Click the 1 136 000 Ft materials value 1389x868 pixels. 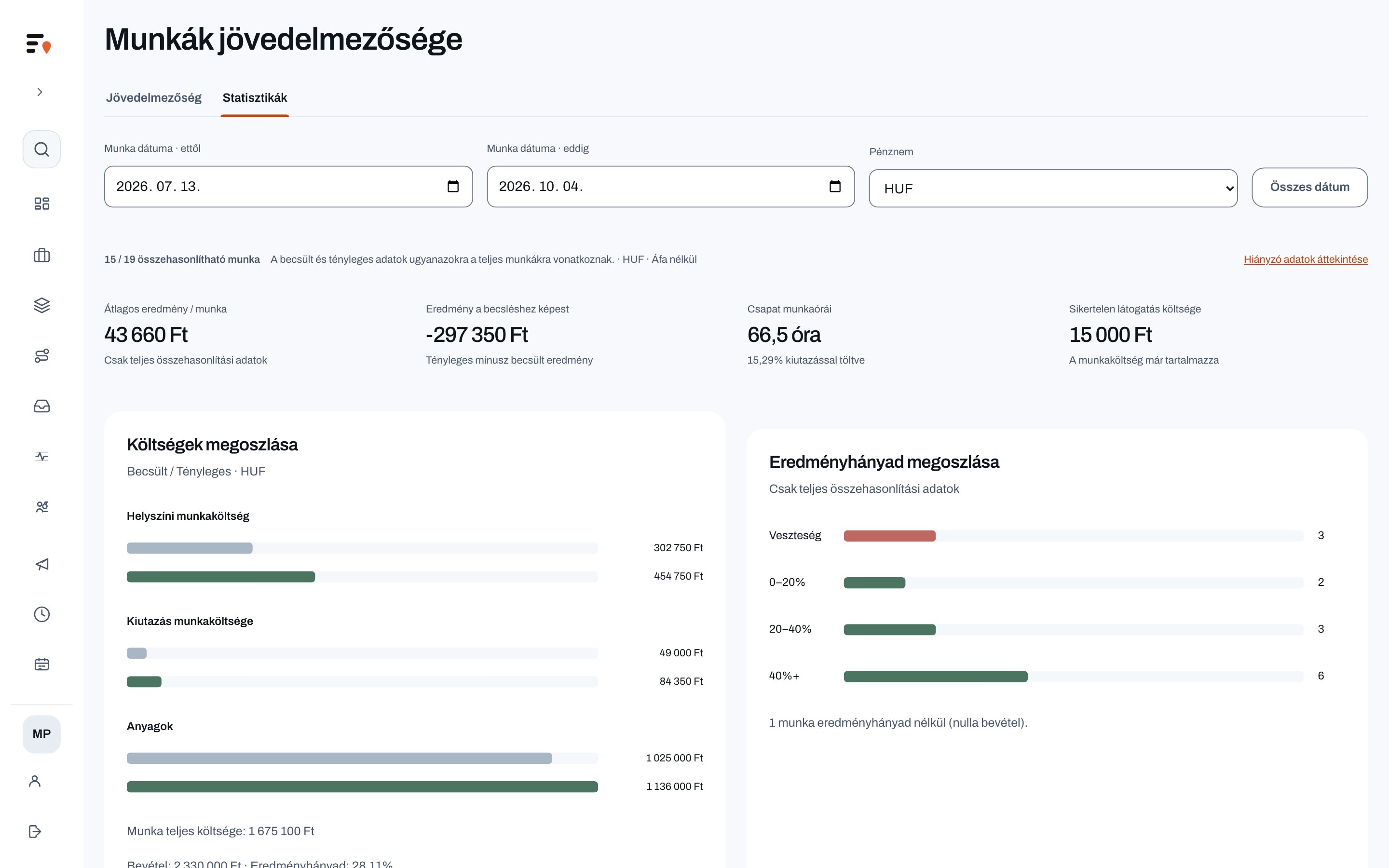[674, 787]
